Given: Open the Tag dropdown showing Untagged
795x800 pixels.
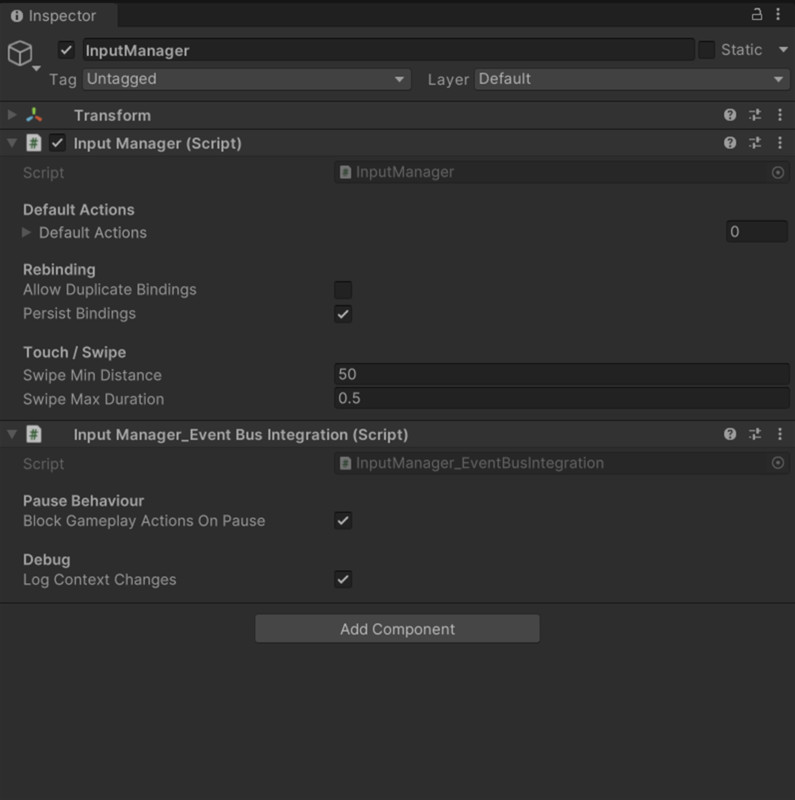Looking at the screenshot, I should point(246,79).
